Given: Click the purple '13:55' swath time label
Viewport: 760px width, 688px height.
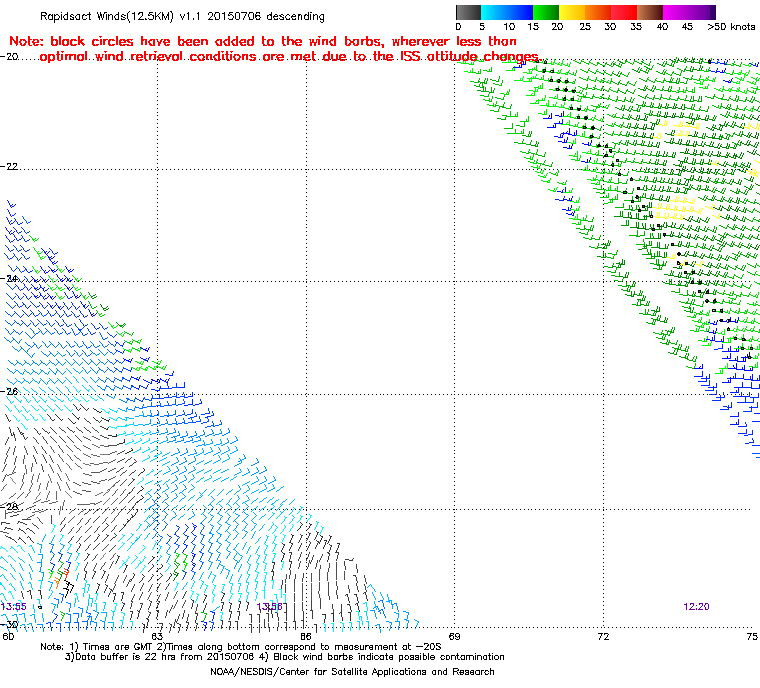Looking at the screenshot, I should coord(14,607).
